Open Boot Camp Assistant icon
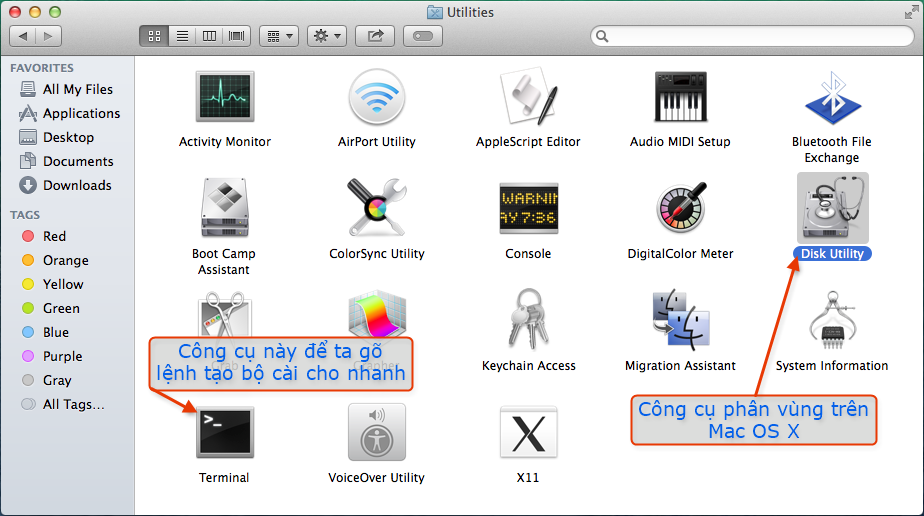The image size is (924, 516). 225,207
